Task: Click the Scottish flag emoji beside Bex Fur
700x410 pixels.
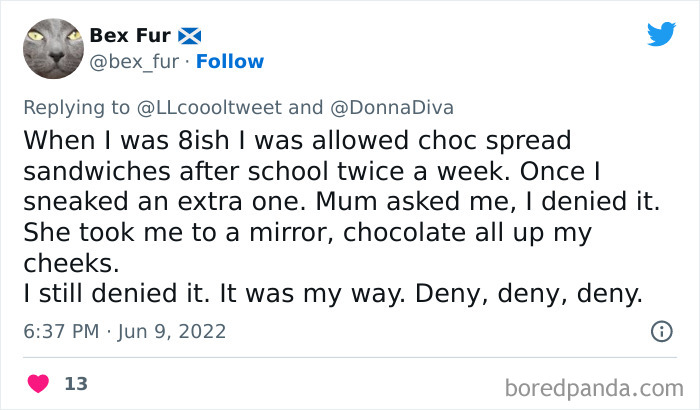Action: click(x=190, y=36)
